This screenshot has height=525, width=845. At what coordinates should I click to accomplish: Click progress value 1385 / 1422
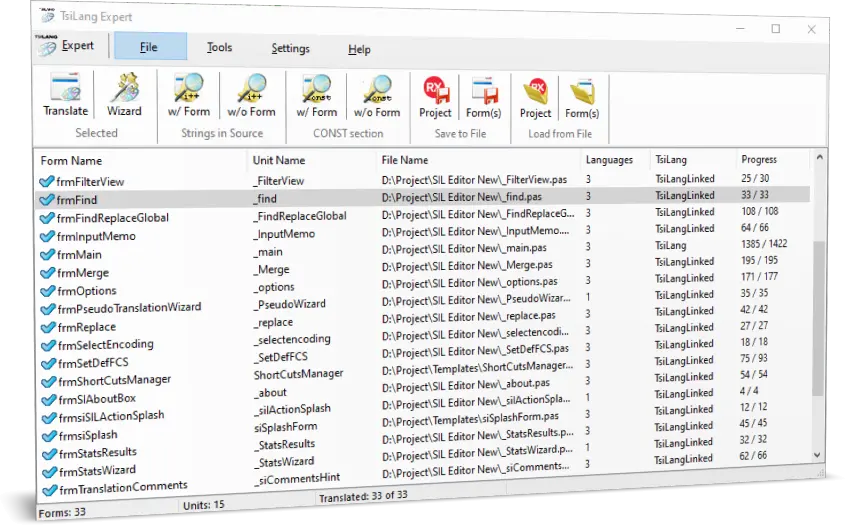point(764,244)
